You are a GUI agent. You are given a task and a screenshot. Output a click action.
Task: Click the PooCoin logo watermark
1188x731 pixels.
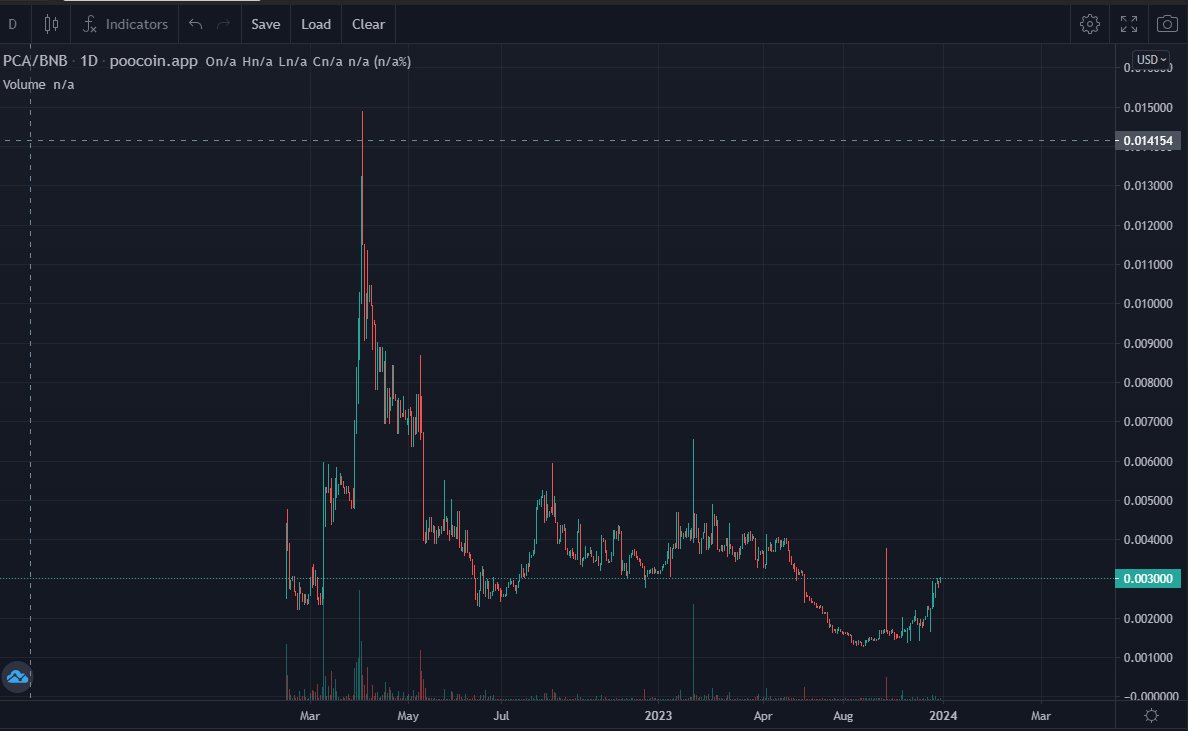[17, 677]
